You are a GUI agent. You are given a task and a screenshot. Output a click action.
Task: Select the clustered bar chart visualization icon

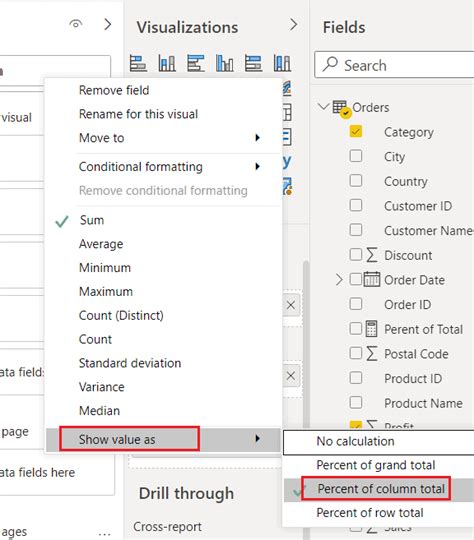tap(196, 63)
